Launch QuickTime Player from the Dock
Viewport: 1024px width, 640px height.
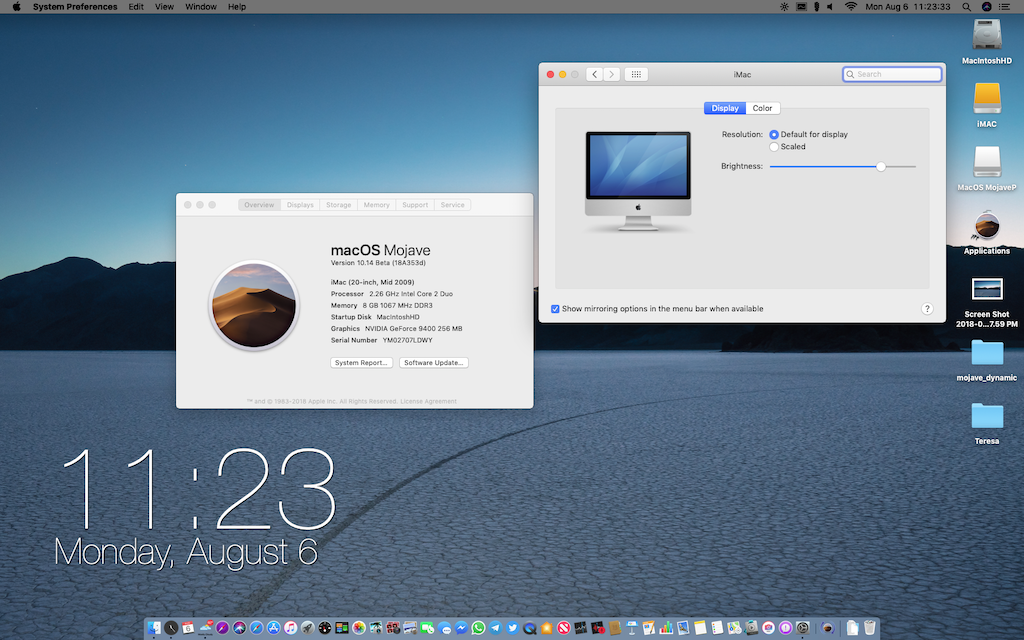[x=530, y=628]
